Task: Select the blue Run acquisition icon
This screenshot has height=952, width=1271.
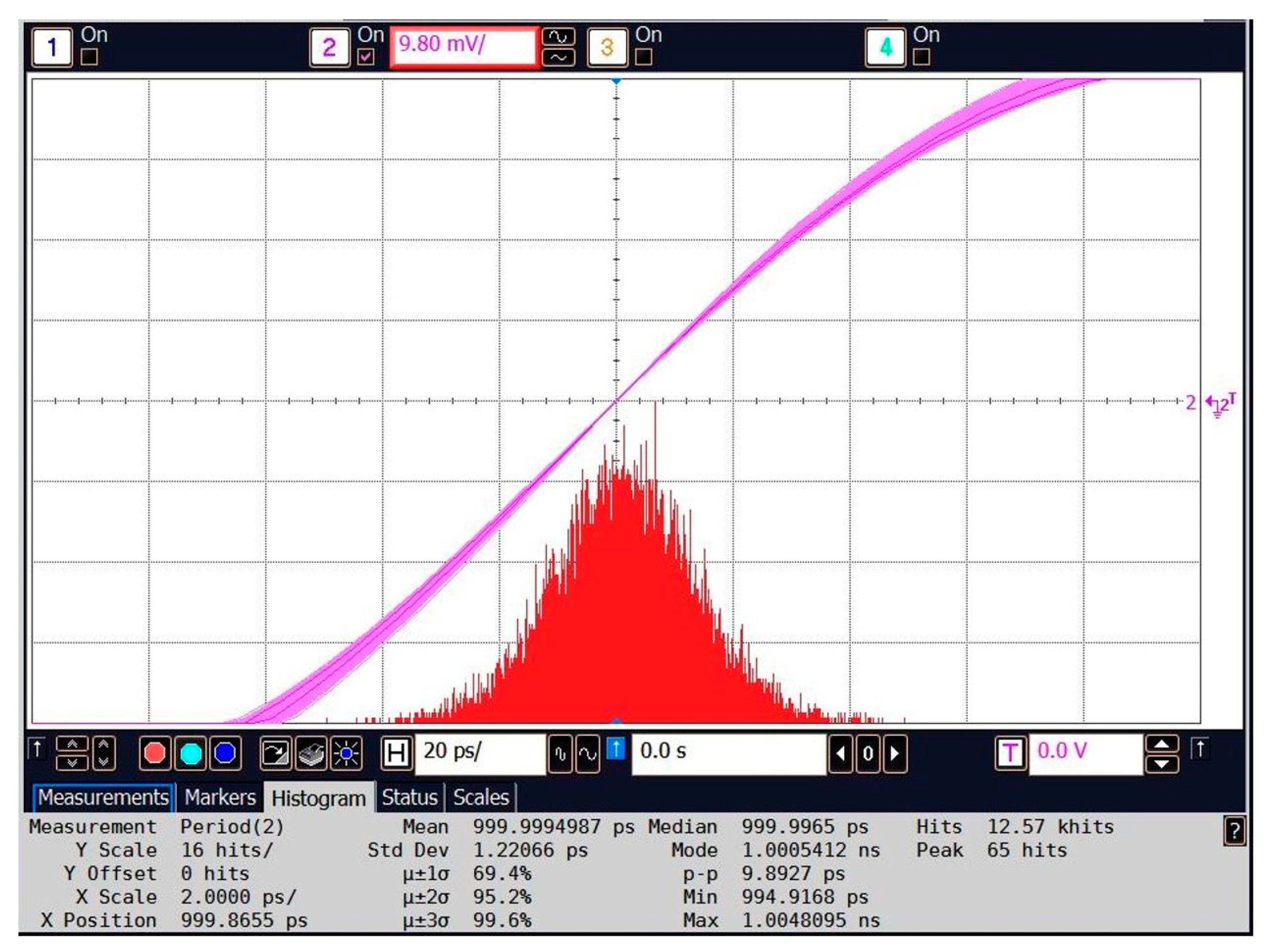Action: (x=226, y=754)
